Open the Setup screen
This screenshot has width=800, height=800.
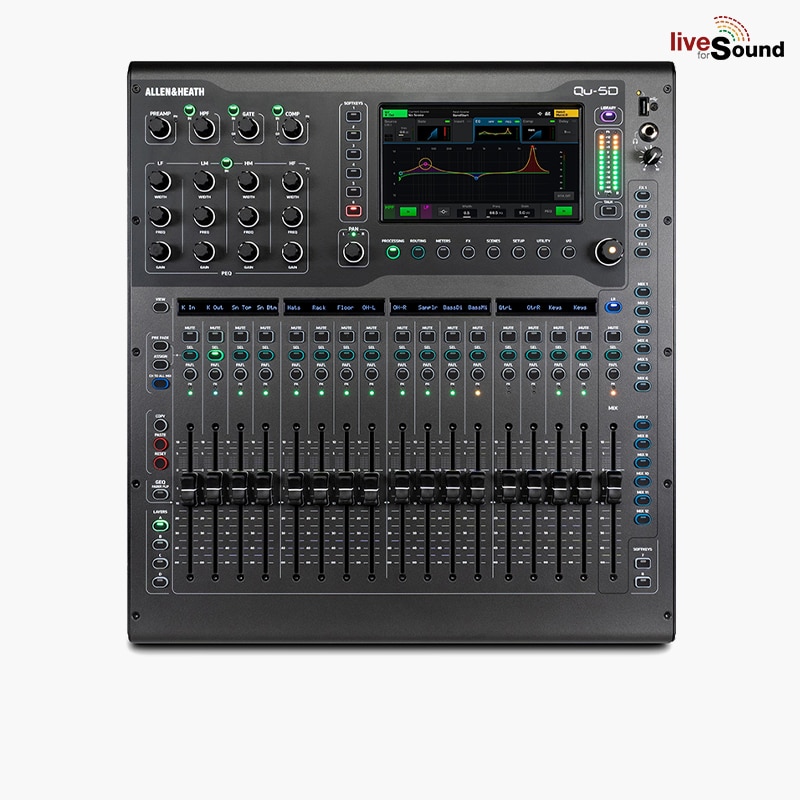(518, 252)
